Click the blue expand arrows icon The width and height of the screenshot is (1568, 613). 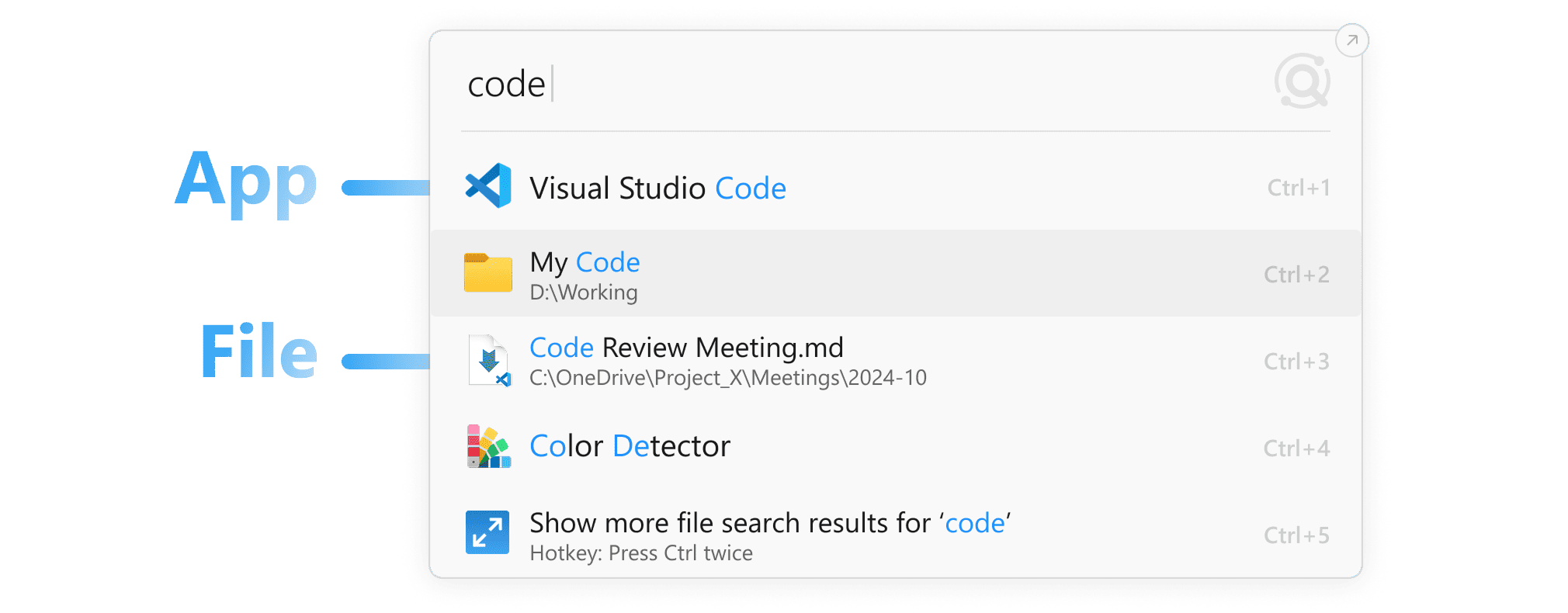click(487, 532)
